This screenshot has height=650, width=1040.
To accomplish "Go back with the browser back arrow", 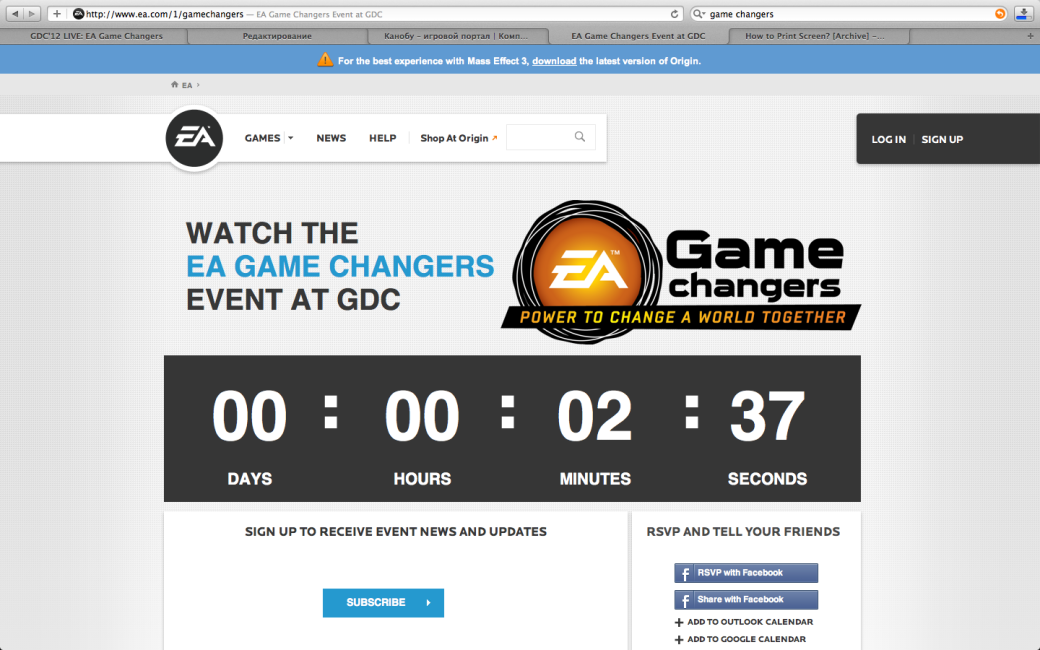I will pyautogui.click(x=15, y=13).
